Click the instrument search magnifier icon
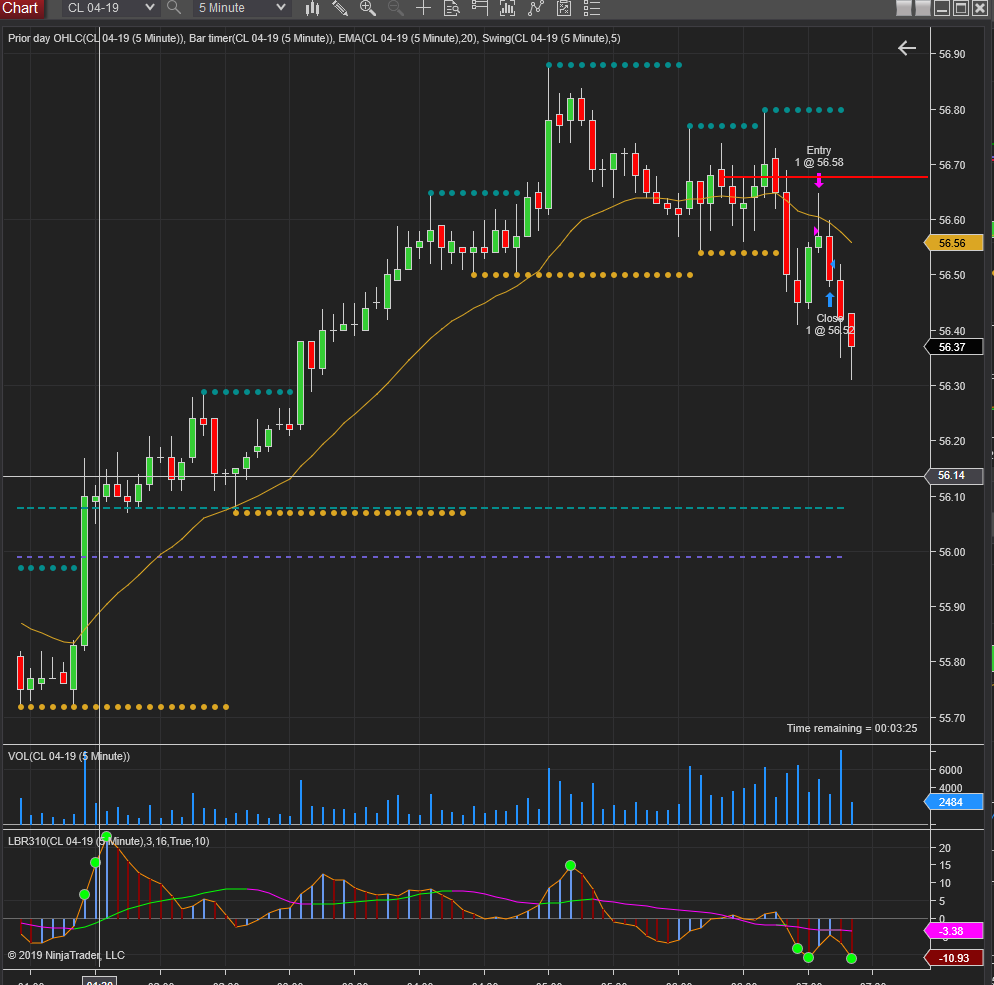 tap(173, 8)
